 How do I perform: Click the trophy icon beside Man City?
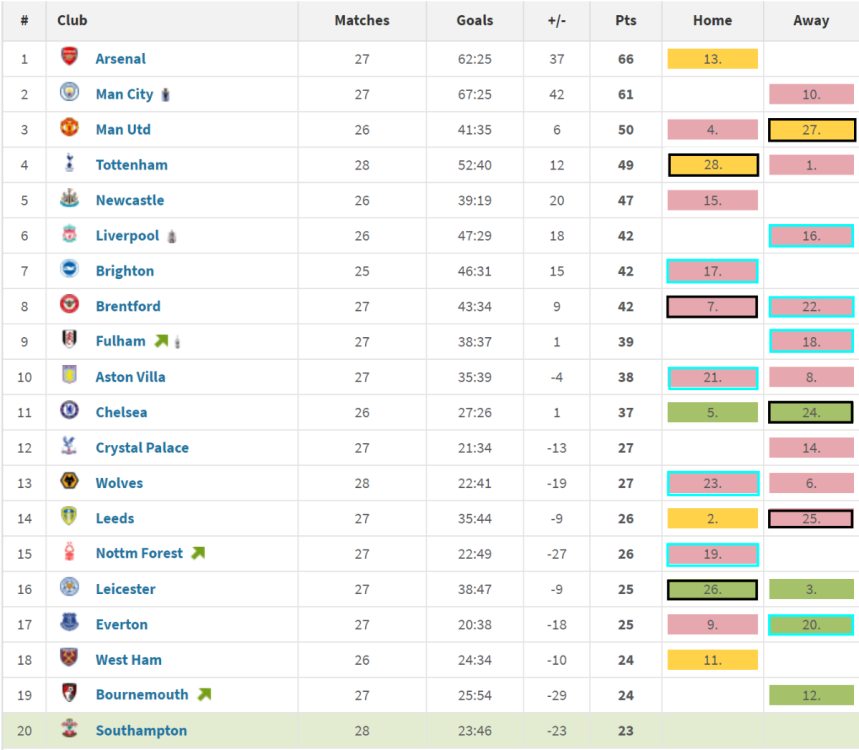point(165,94)
